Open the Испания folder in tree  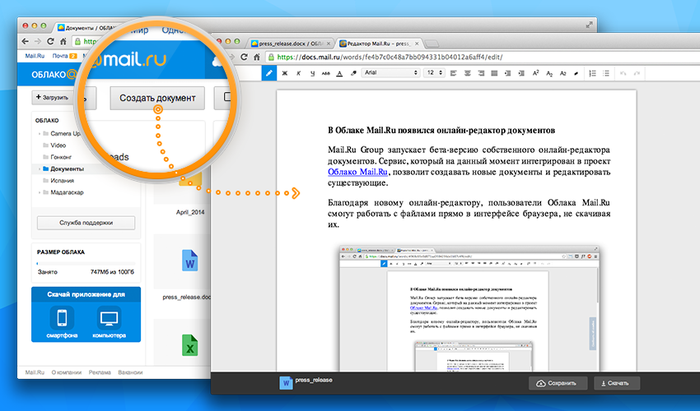pos(62,181)
